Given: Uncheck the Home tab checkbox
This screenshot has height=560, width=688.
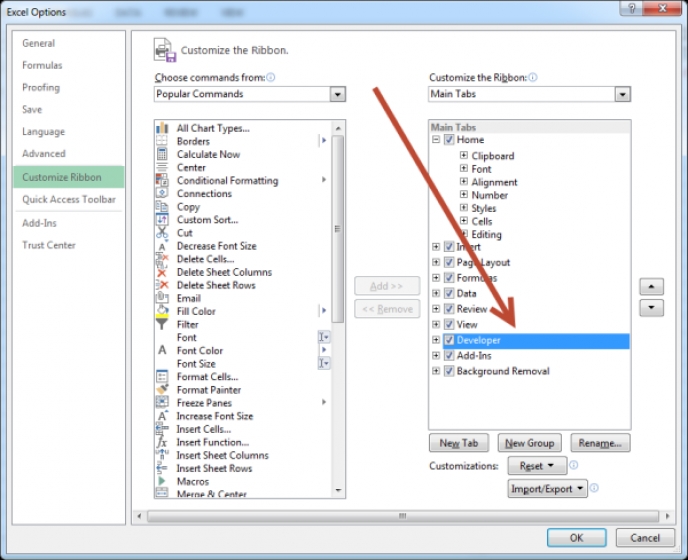Looking at the screenshot, I should point(449,140).
